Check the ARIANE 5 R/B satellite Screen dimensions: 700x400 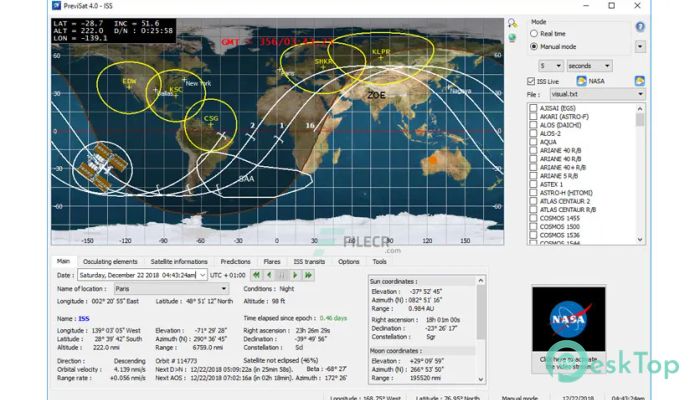coord(533,176)
